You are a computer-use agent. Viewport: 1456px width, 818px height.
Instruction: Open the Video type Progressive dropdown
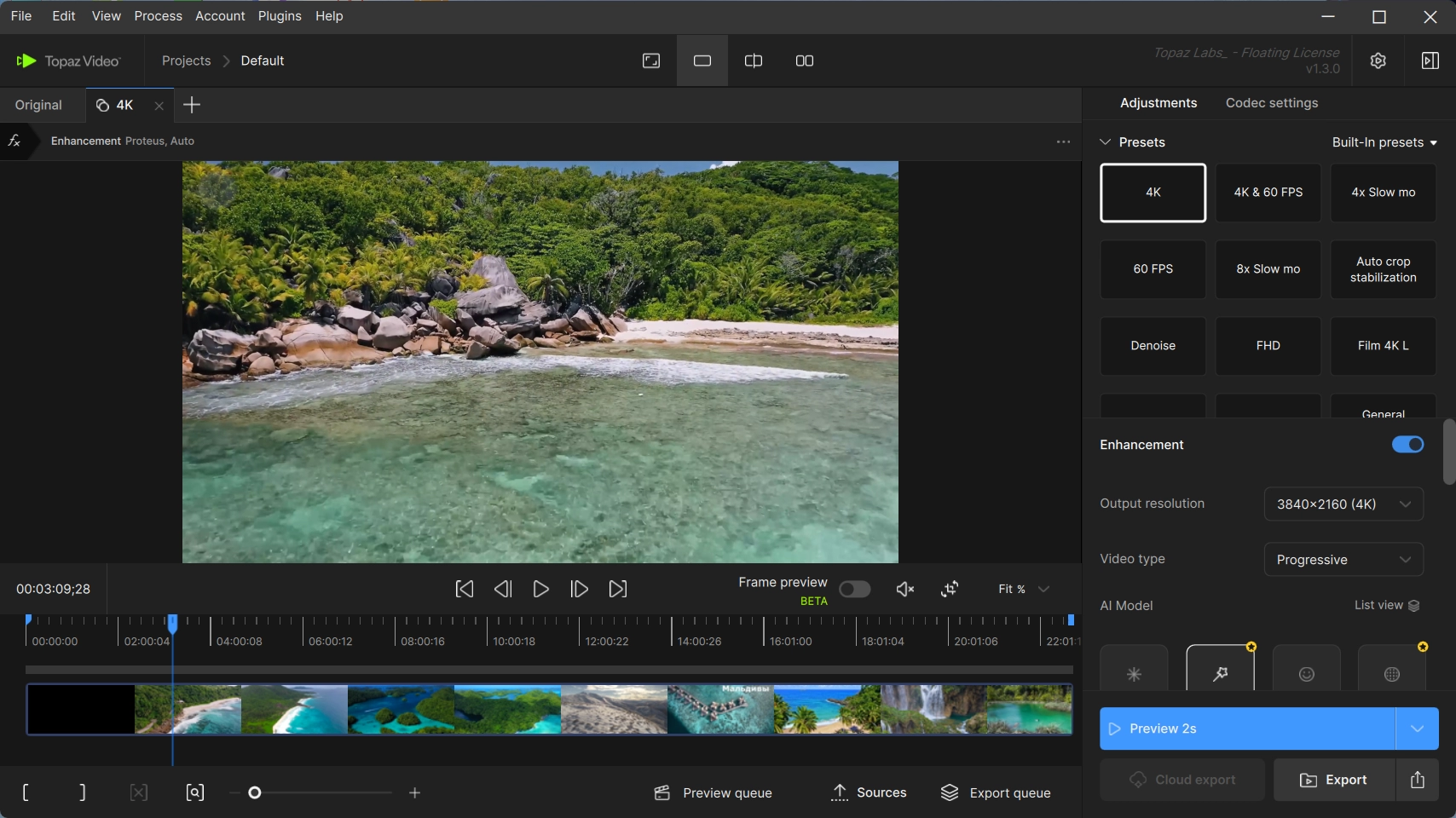point(1343,560)
